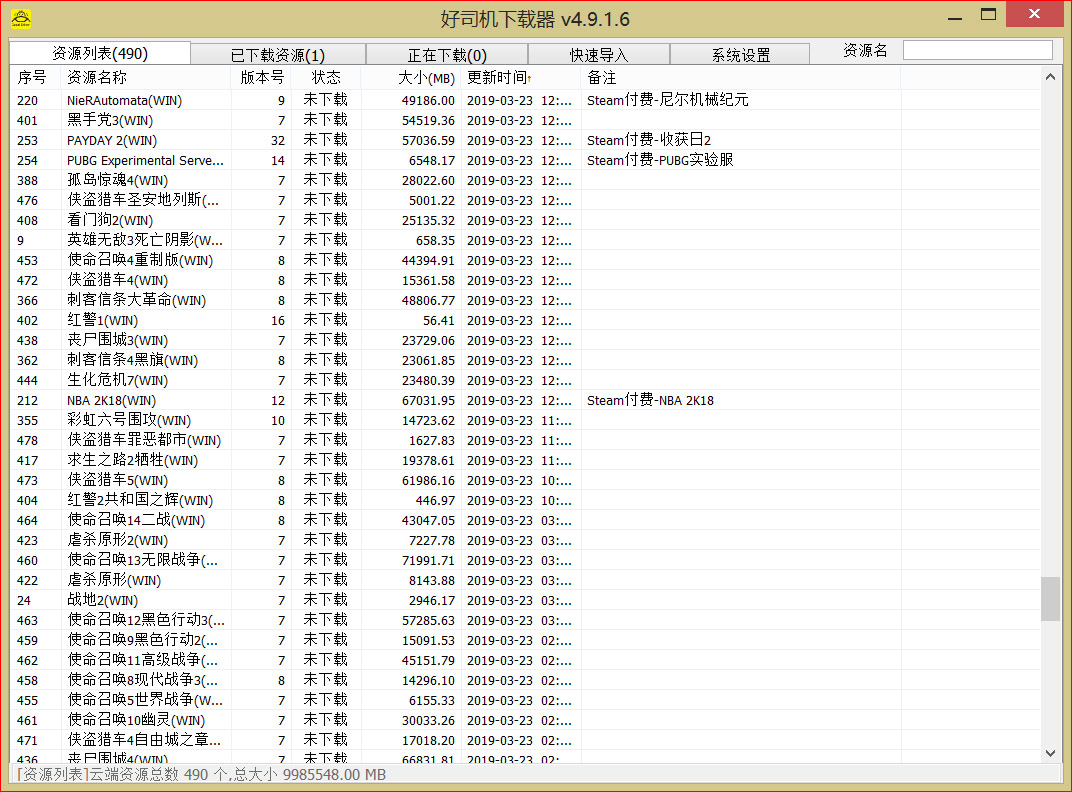This screenshot has width=1072, height=792.
Task: Select the 使命召唤10幽灵(WIN) row
Action: (525, 720)
